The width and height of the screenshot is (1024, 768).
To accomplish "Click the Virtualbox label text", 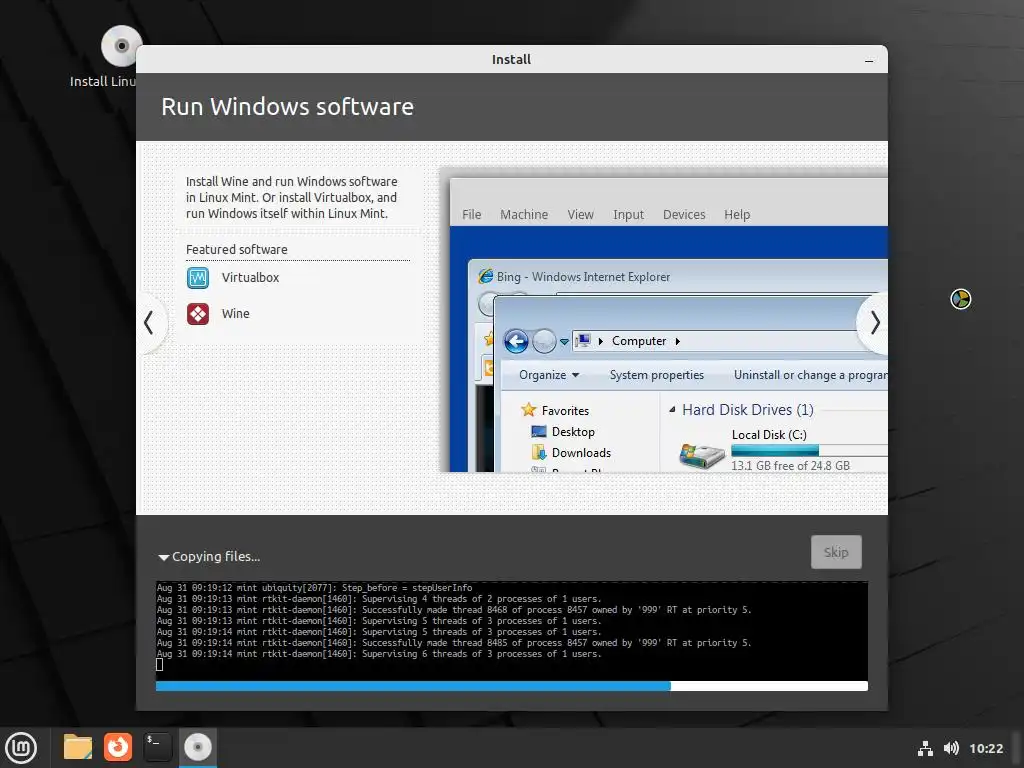I will (250, 278).
